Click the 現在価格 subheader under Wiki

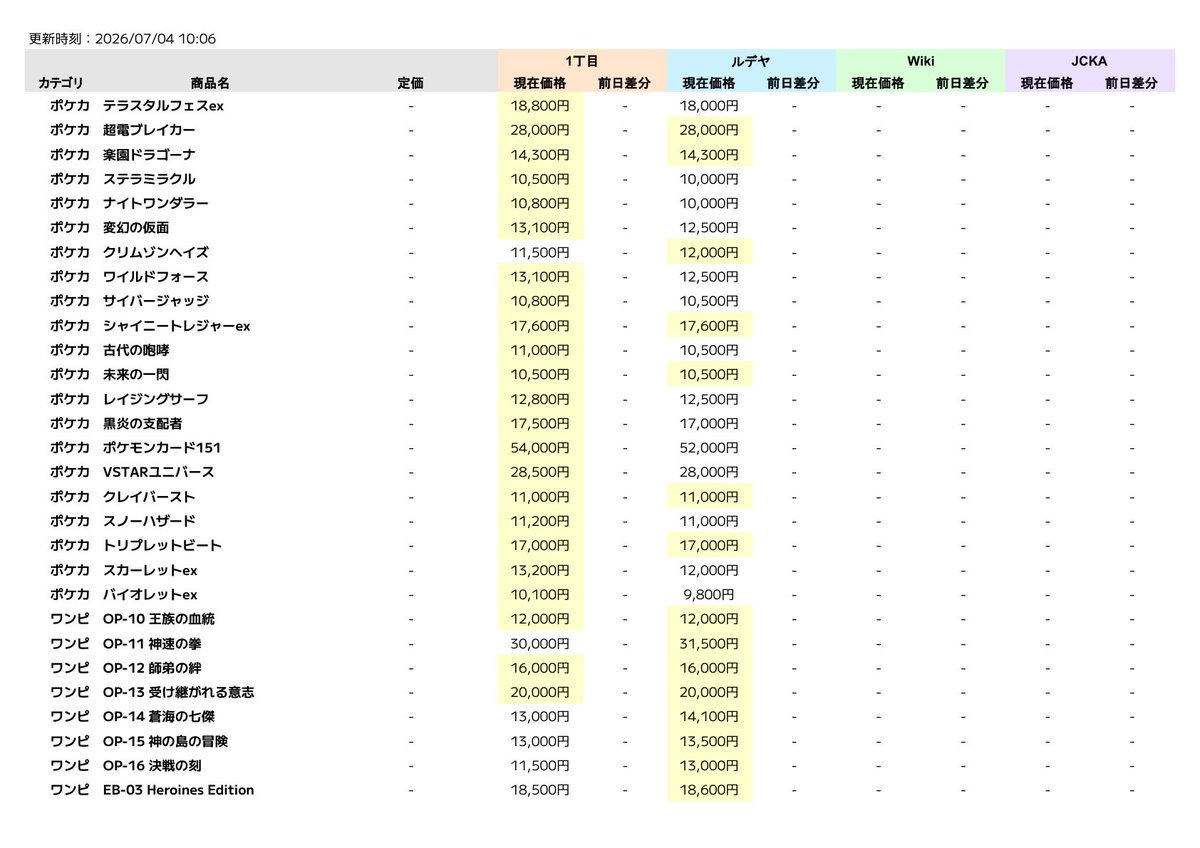878,84
